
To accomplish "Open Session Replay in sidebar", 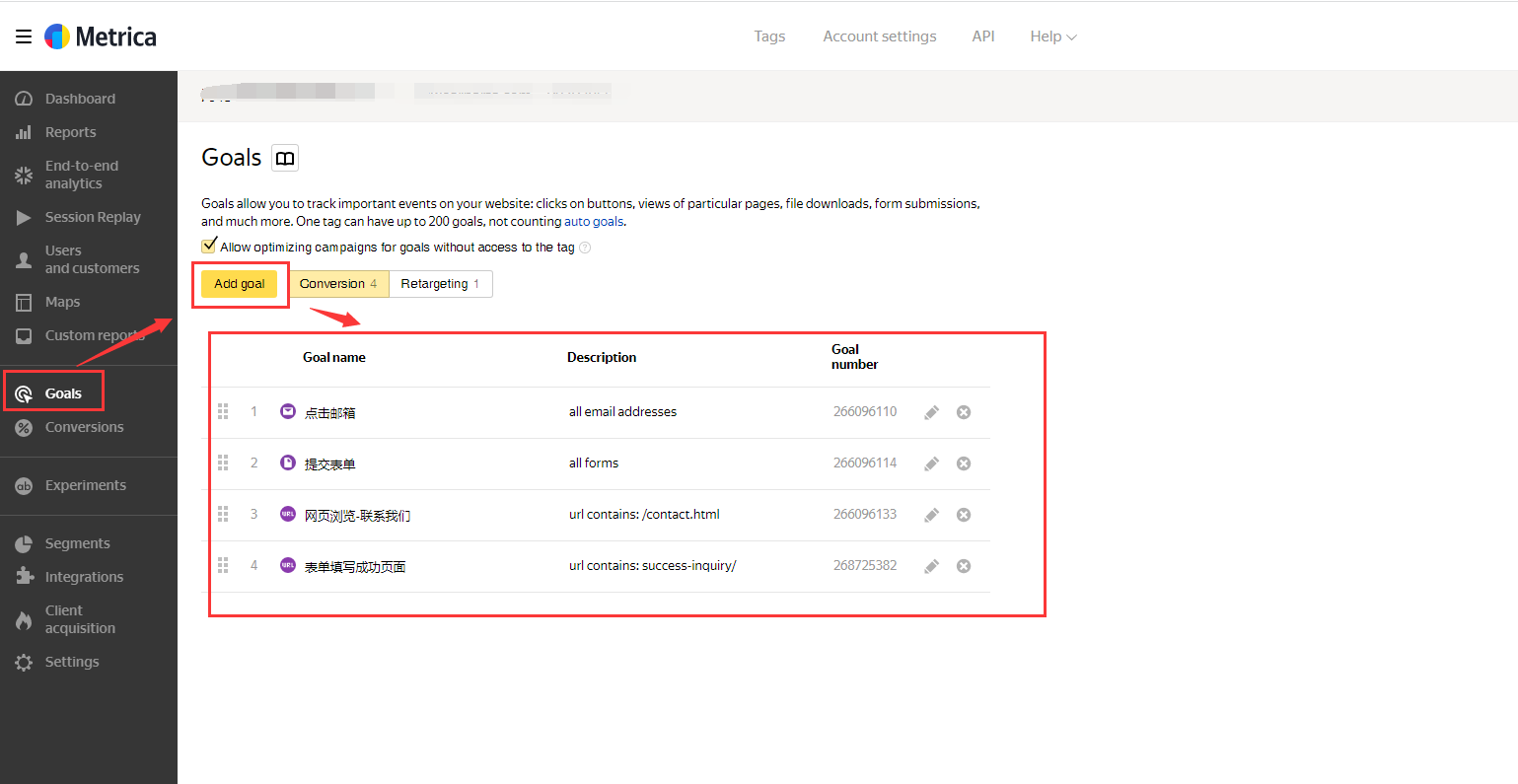I will tap(93, 217).
